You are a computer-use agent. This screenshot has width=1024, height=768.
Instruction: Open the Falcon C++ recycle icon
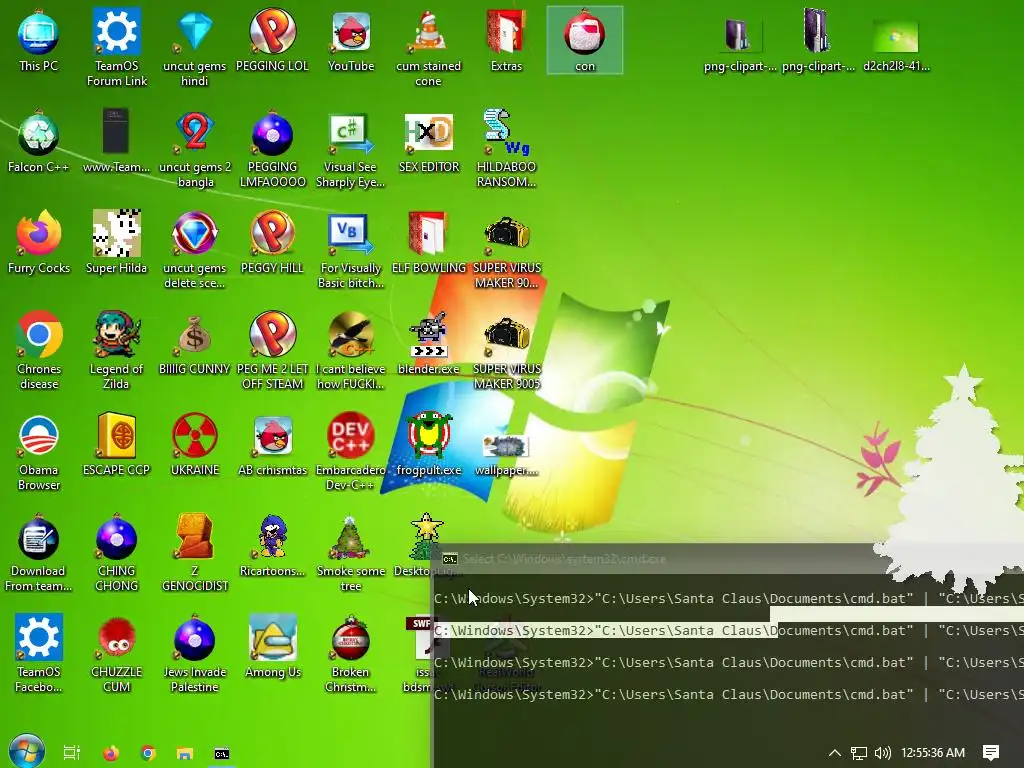[x=39, y=134]
